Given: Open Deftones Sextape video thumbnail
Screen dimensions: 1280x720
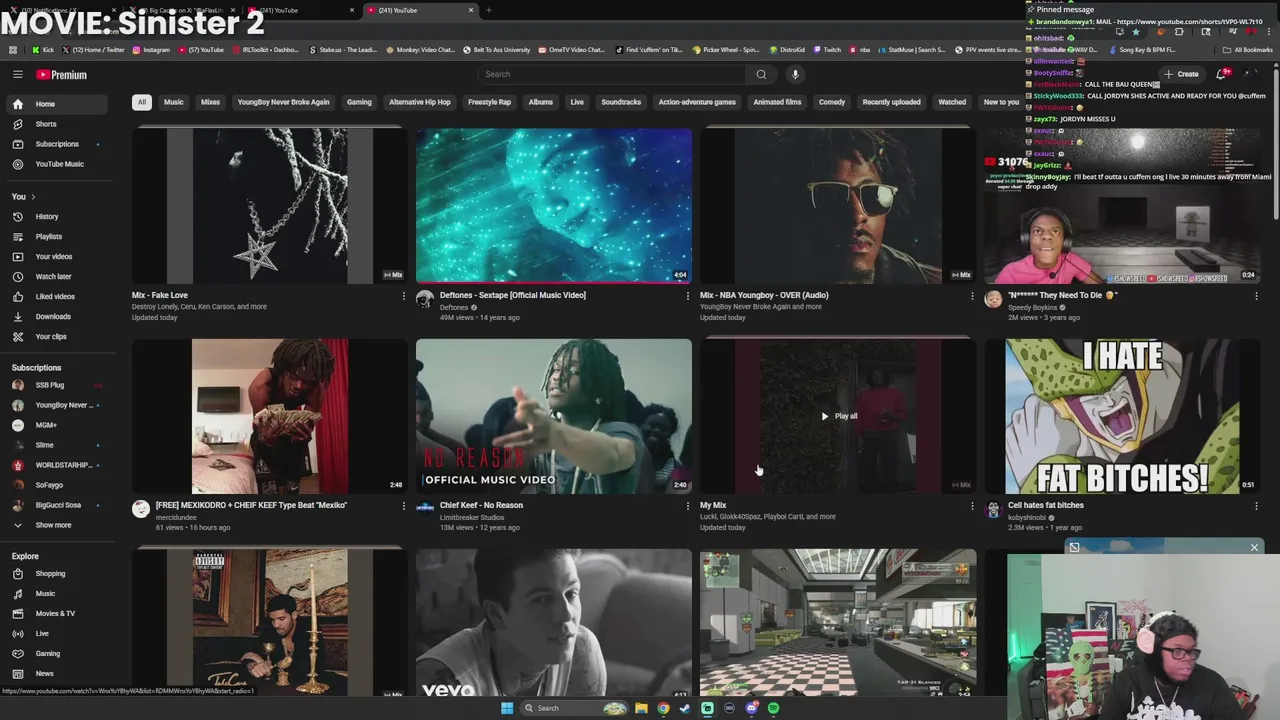Looking at the screenshot, I should pos(554,206).
